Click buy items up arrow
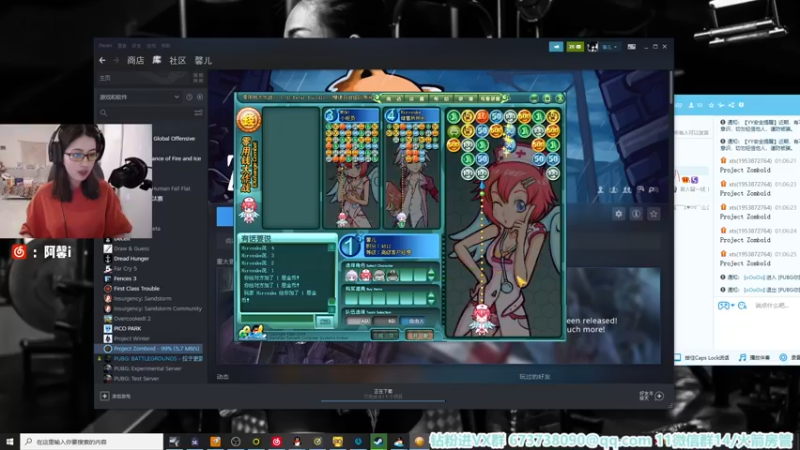The width and height of the screenshot is (800, 450). pos(431,294)
